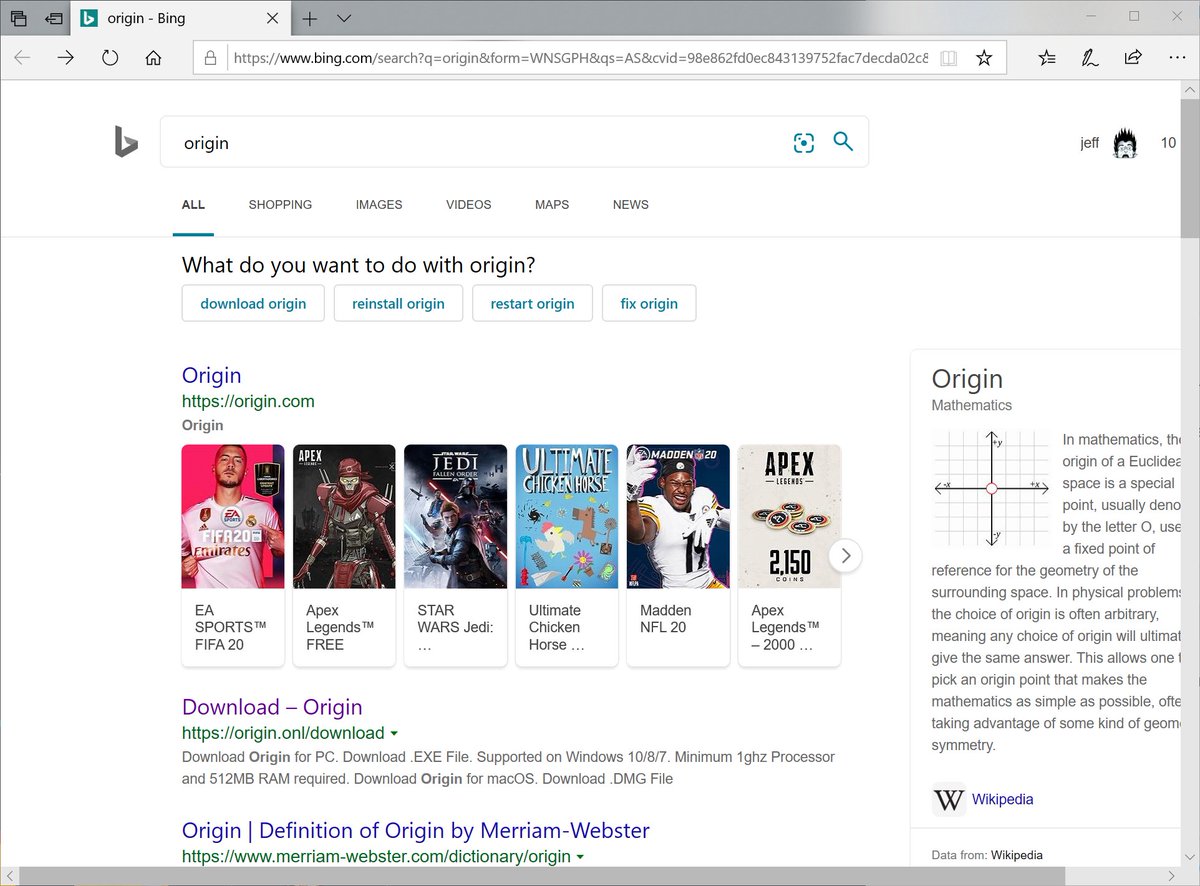The image size is (1200, 886).
Task: Open the STAR WARS Jedi thumbnail
Action: tap(455, 516)
